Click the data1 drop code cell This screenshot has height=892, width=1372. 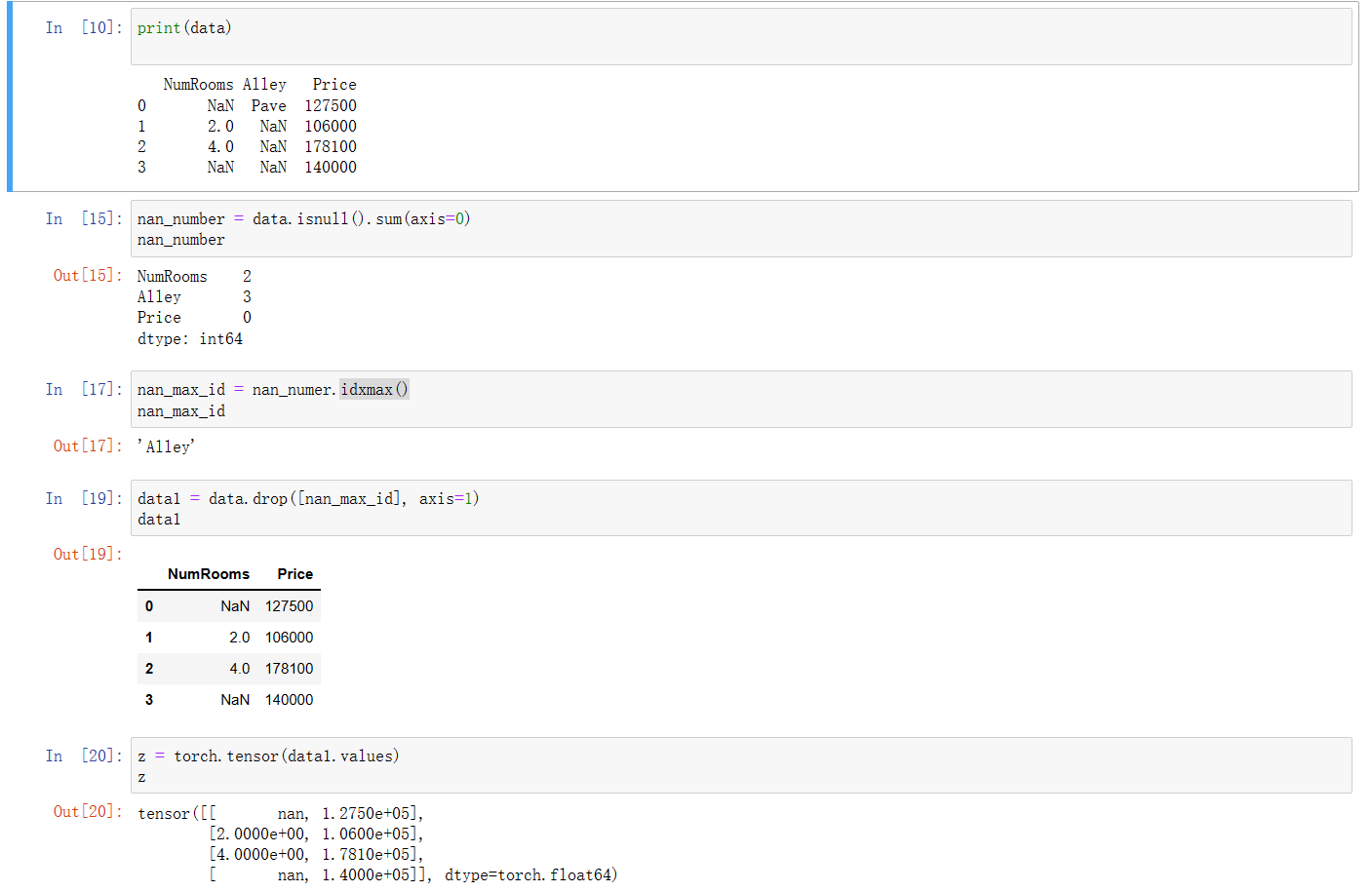pyautogui.click(x=741, y=508)
